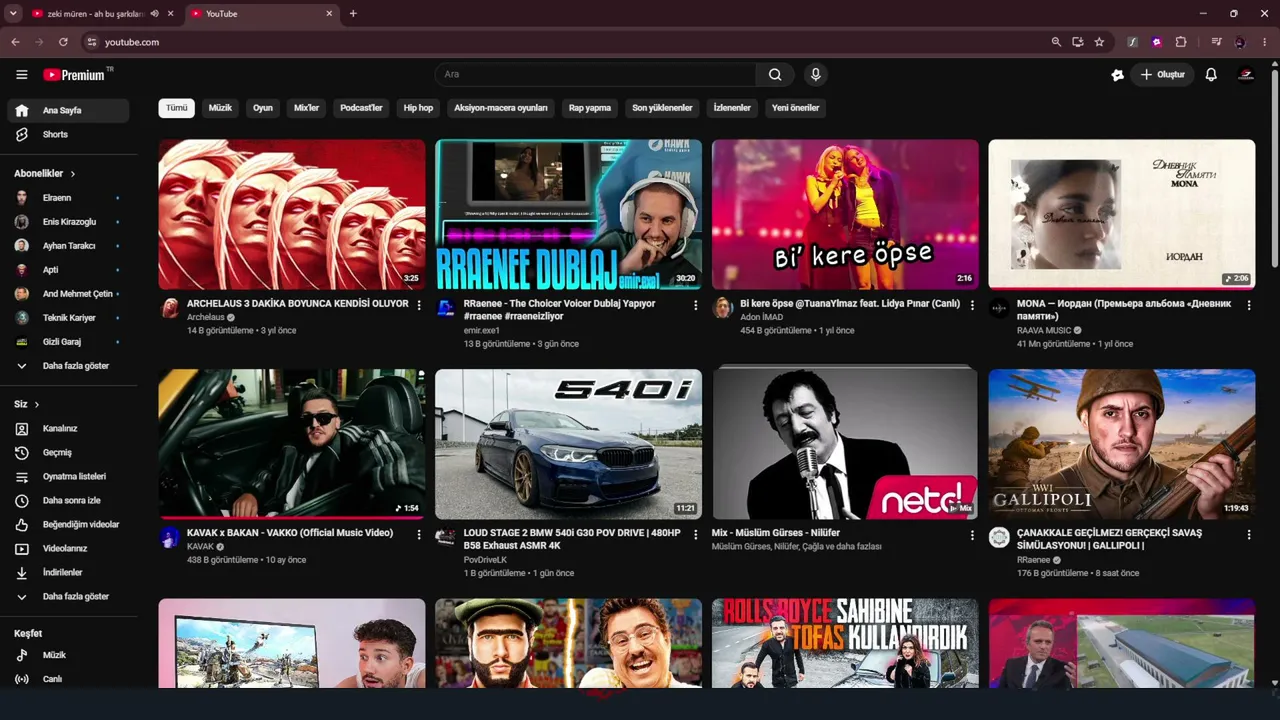The width and height of the screenshot is (1280, 720).
Task: Open Elraenn subscription channel
Action: pyautogui.click(x=68, y=198)
